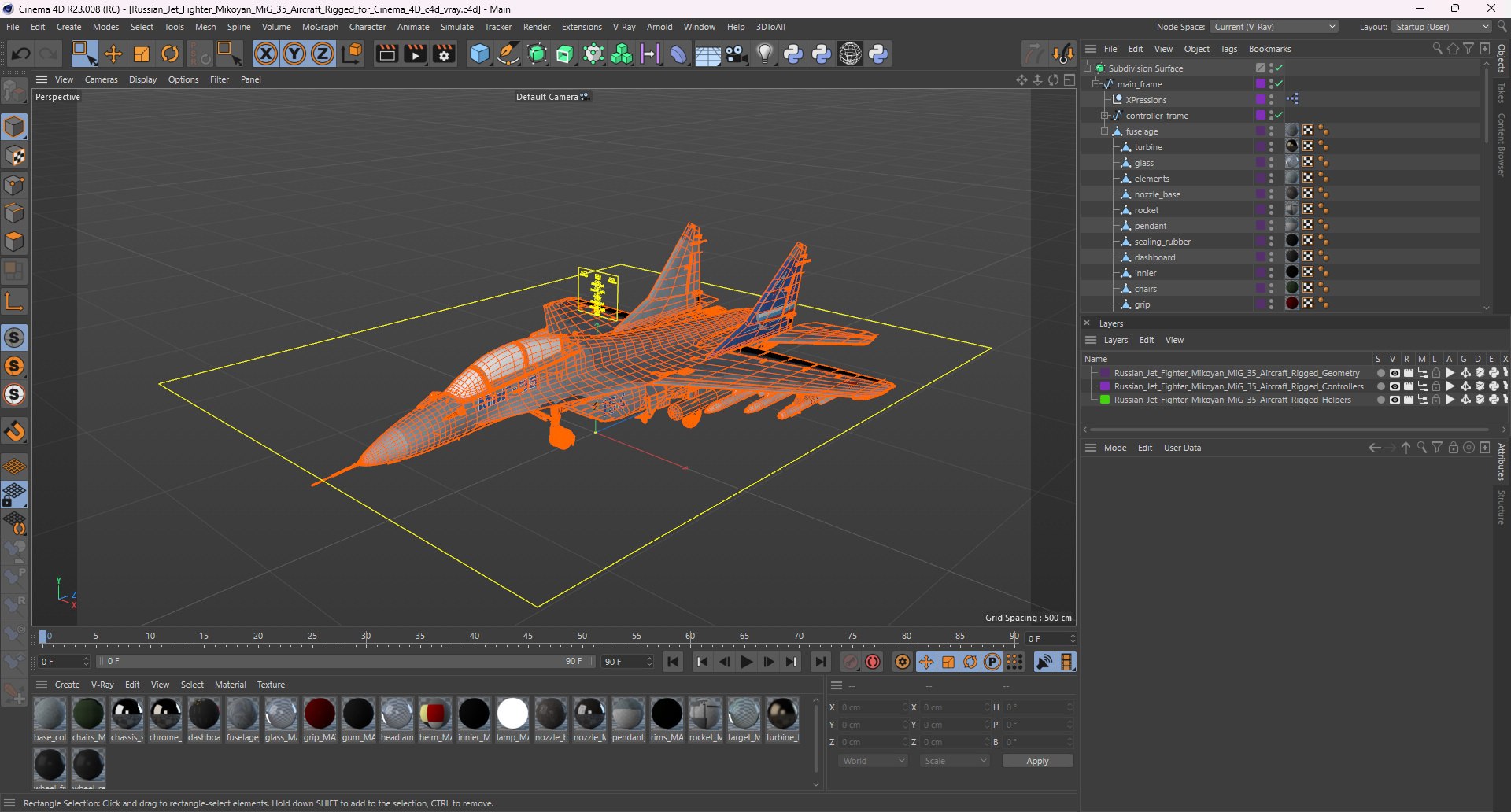Open viewport Cameras menu

click(101, 79)
